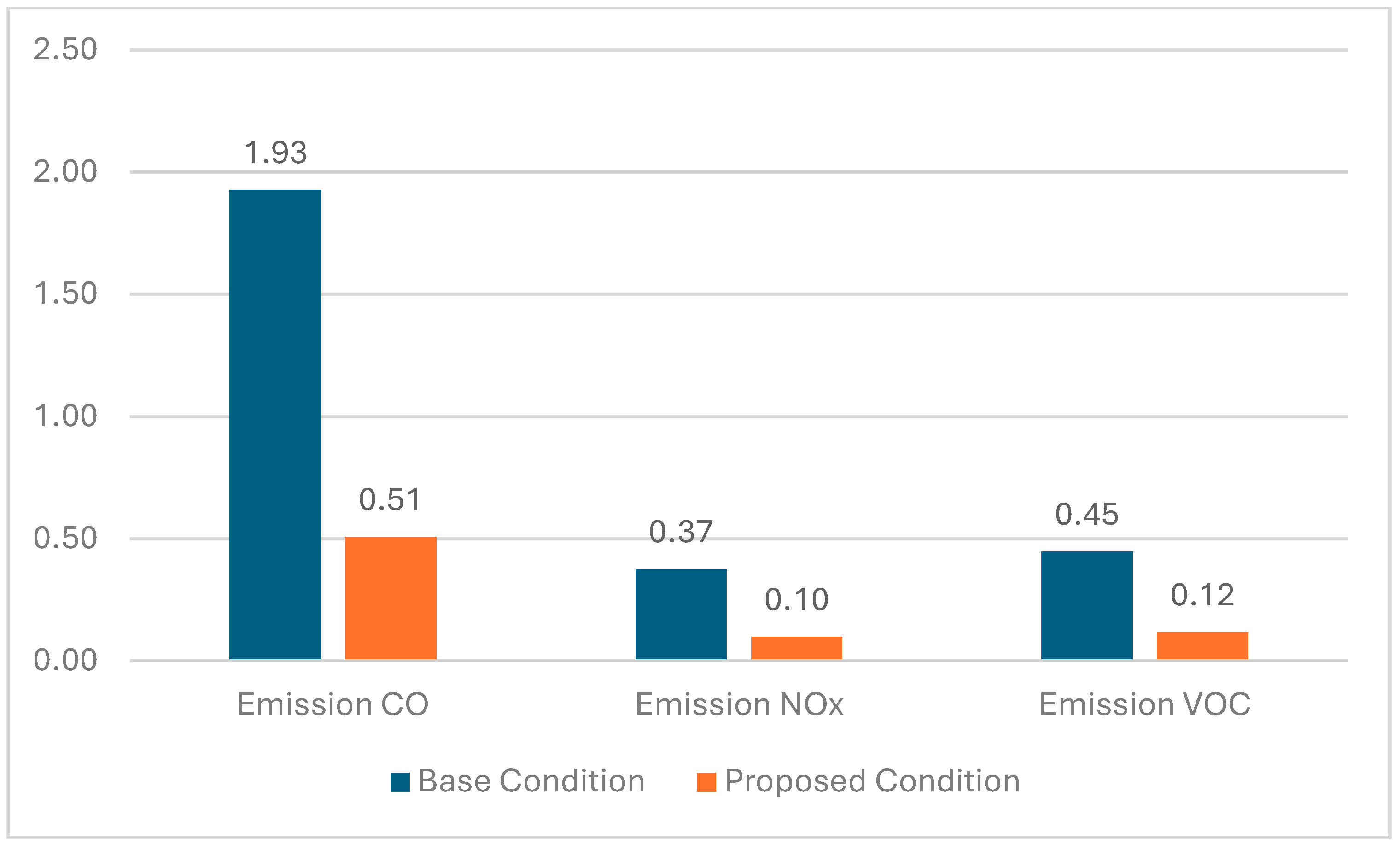Image resolution: width=1400 pixels, height=850 pixels.
Task: Select the Base Condition legend text
Action: (x=531, y=781)
